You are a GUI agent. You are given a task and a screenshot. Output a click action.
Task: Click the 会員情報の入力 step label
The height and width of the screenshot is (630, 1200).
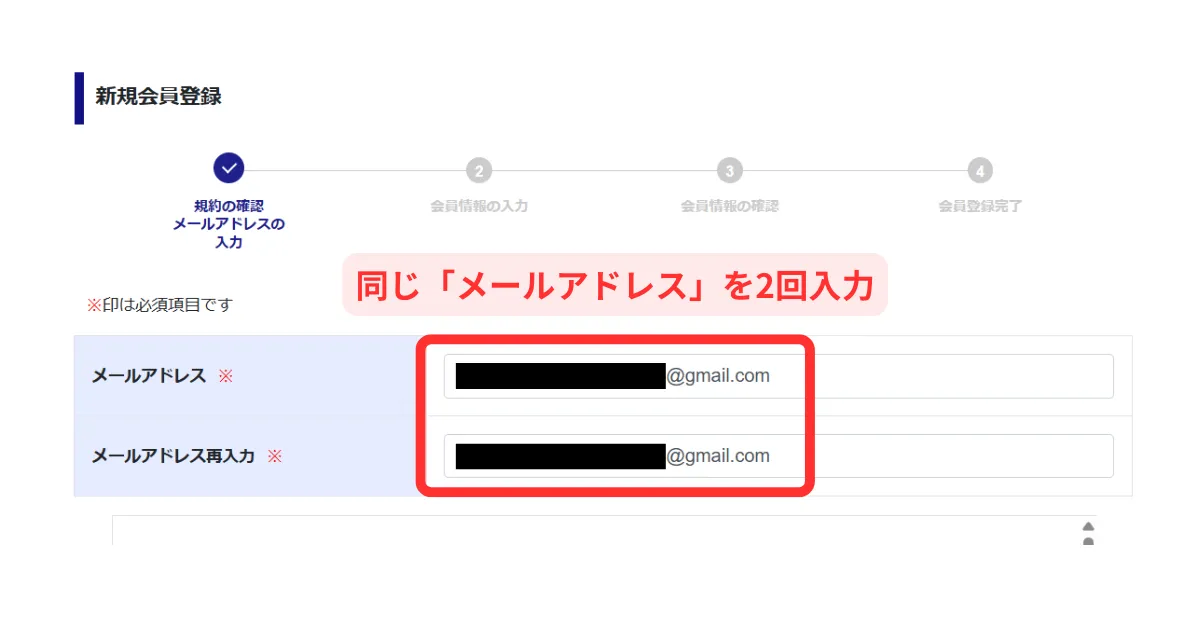click(479, 206)
